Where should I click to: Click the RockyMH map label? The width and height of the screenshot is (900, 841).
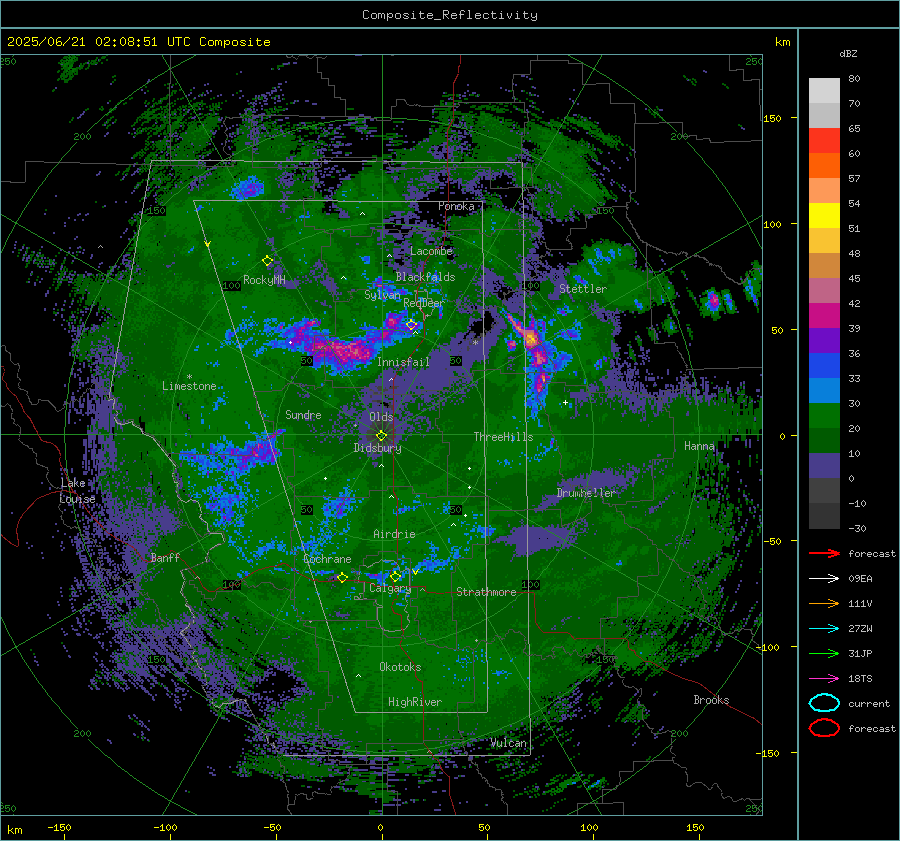264,280
